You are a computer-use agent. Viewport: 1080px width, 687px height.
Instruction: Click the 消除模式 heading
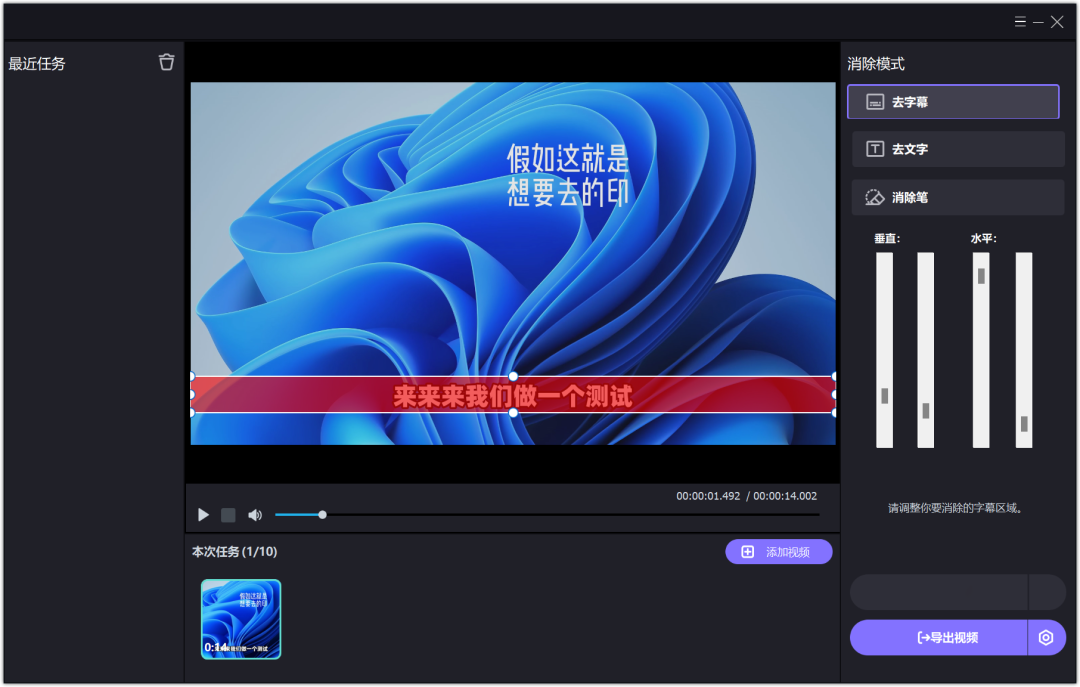pyautogui.click(x=875, y=64)
